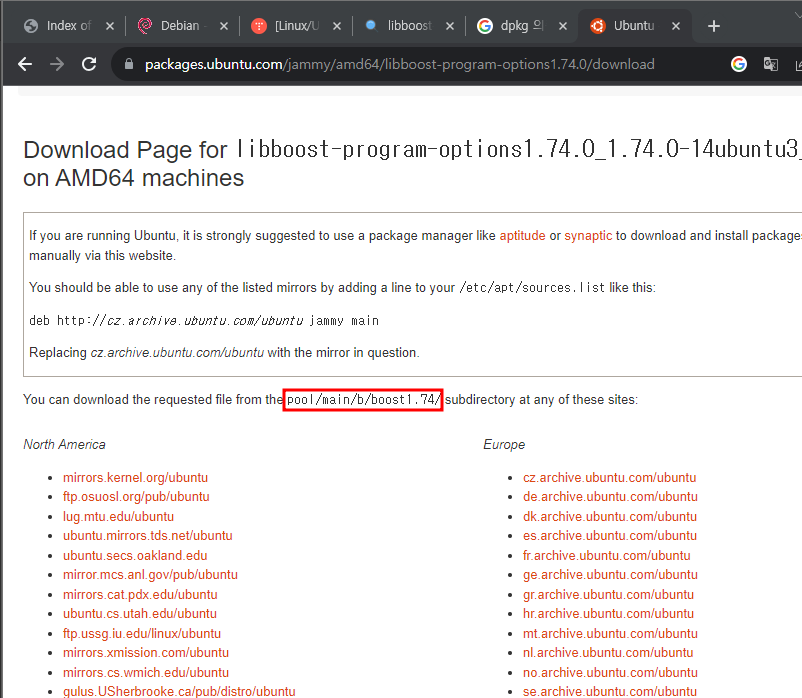
Task: Open mirrors.kernel.org/ubuntu mirror link
Action: 135,477
